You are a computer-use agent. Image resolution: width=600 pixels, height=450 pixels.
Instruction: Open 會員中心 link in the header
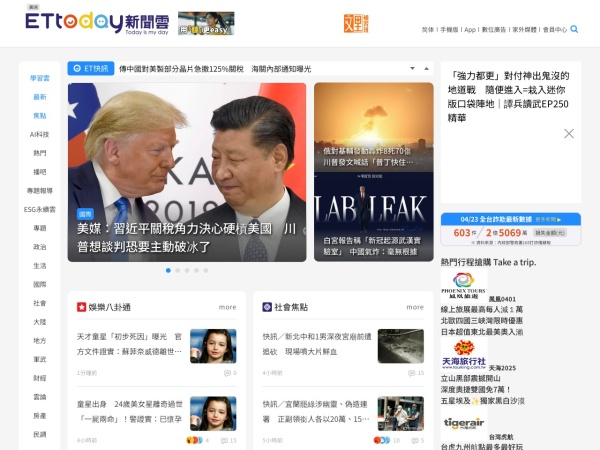click(x=555, y=29)
